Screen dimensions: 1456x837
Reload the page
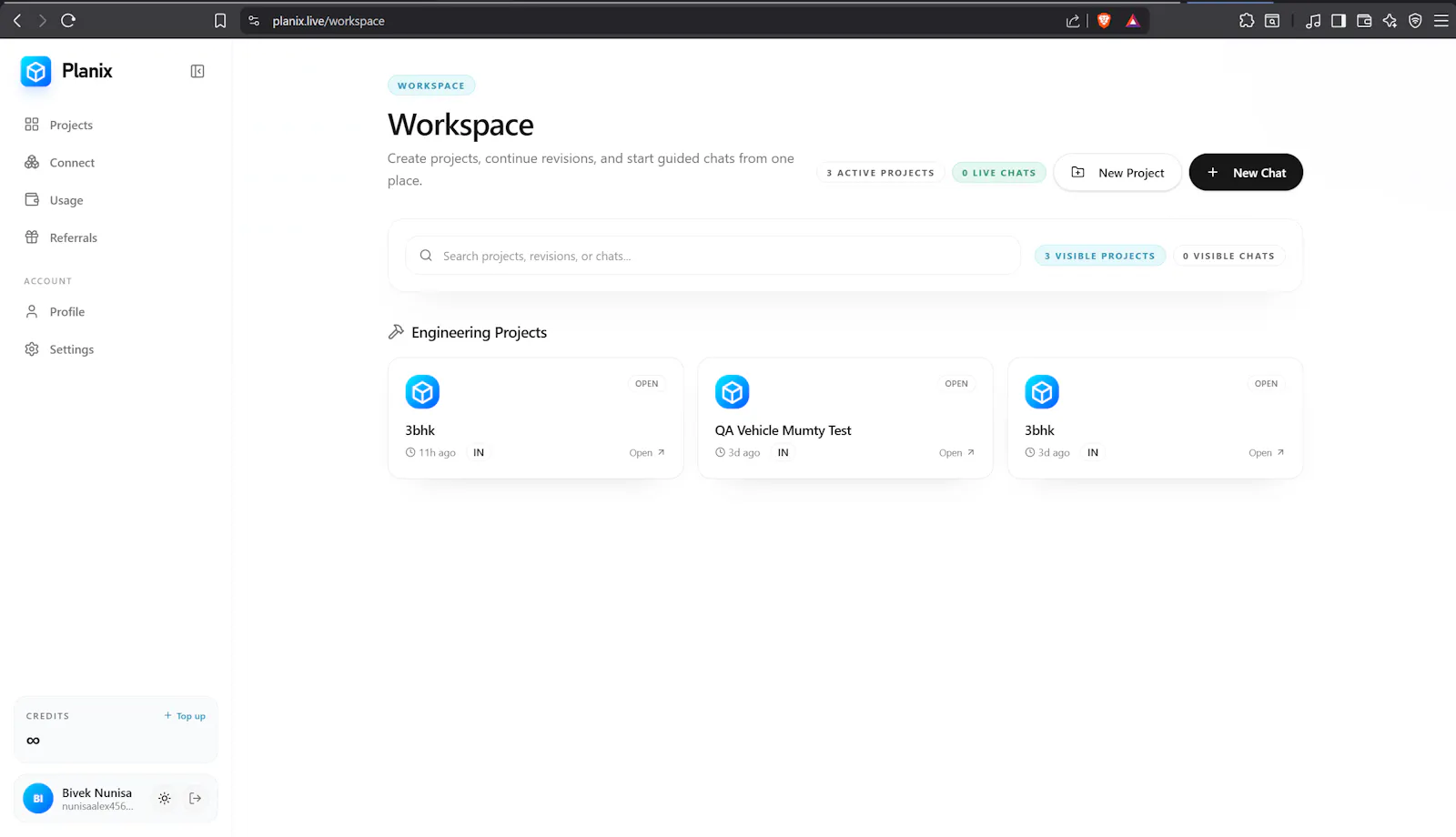tap(68, 20)
